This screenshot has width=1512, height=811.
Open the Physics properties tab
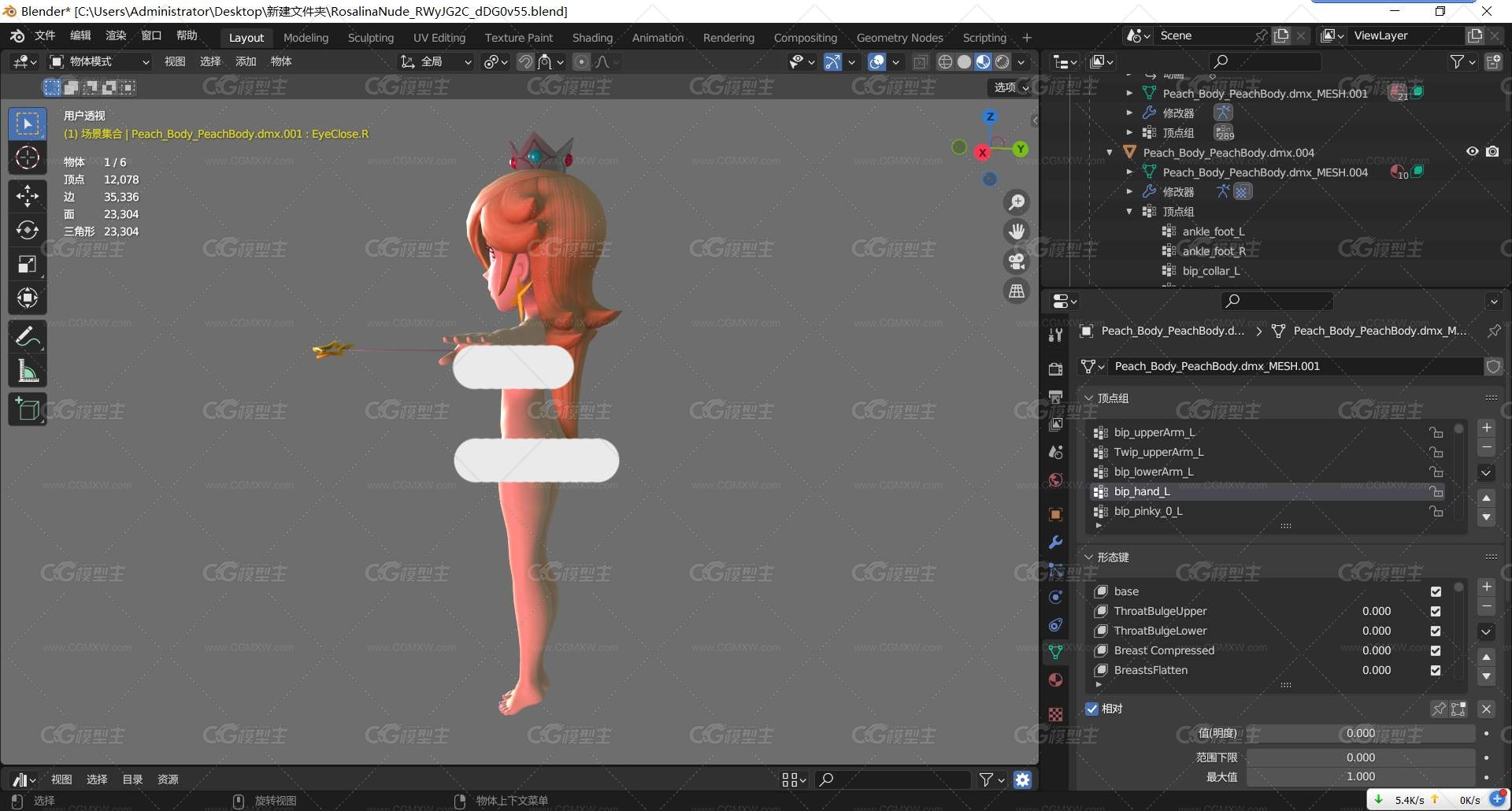[1055, 598]
